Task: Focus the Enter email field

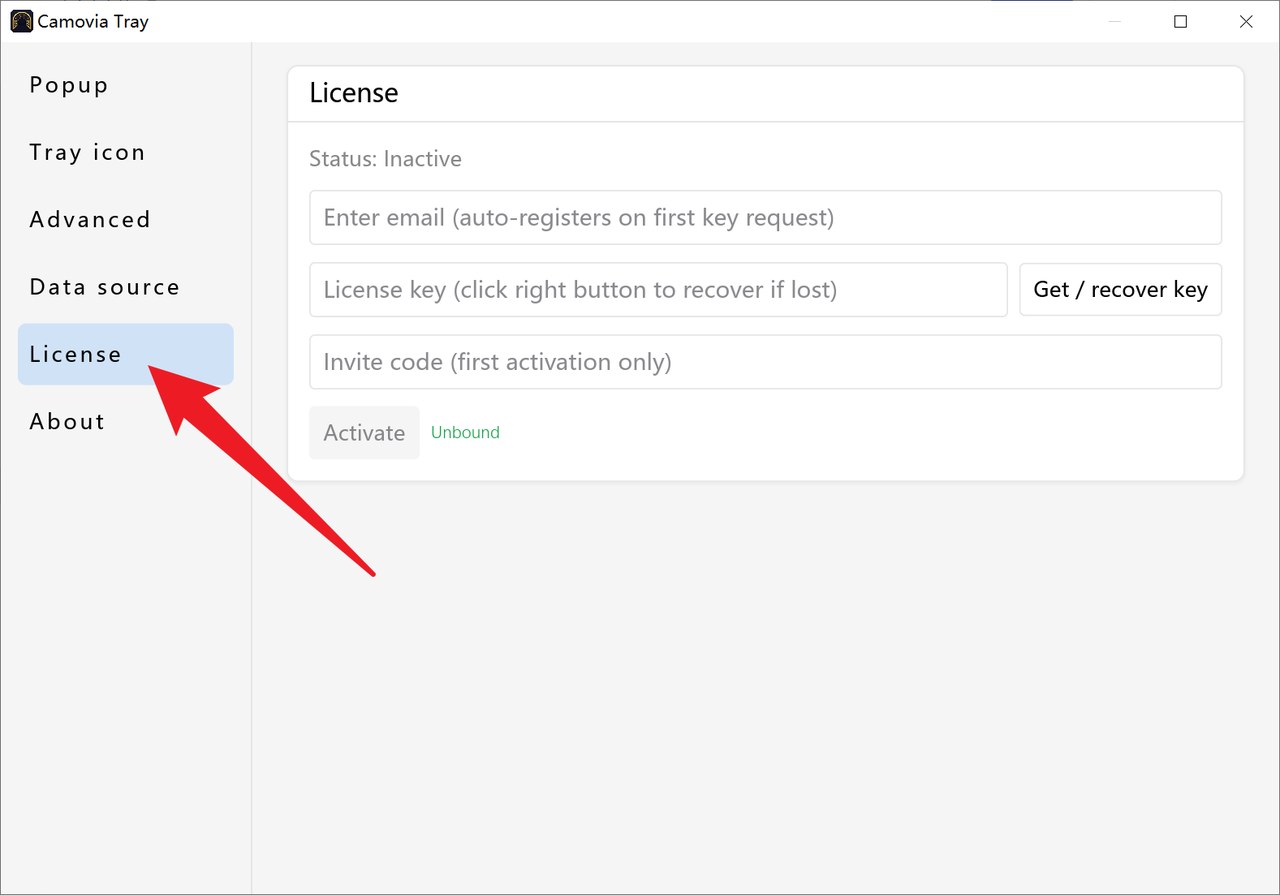Action: tap(765, 217)
